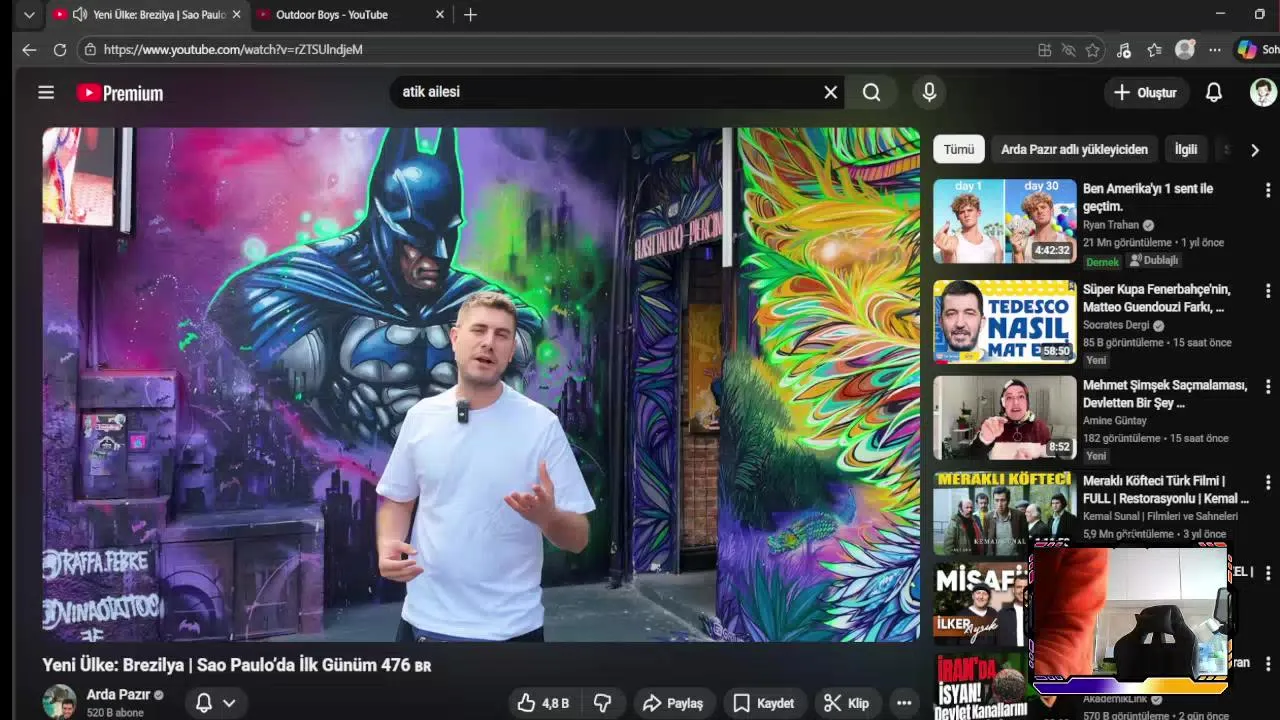Open Arda Pazır channel avatar
Image resolution: width=1280 pixels, height=720 pixels.
59,702
